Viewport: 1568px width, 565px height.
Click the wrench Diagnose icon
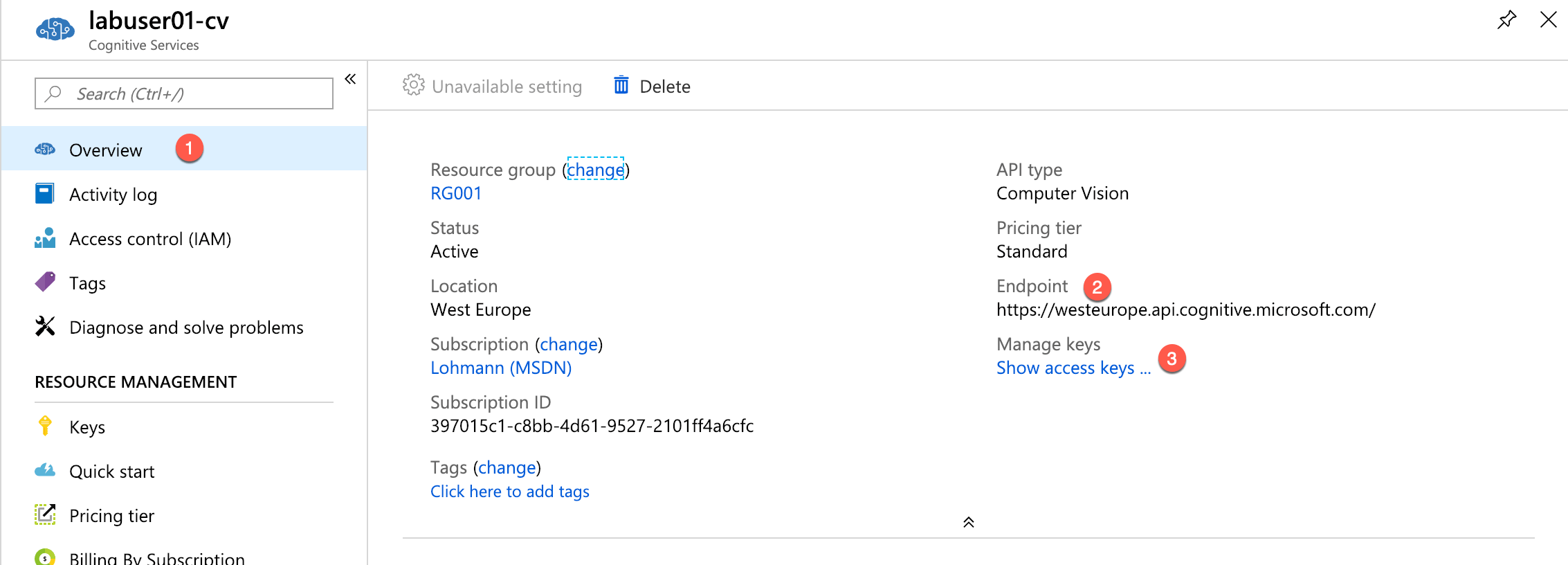coord(45,326)
